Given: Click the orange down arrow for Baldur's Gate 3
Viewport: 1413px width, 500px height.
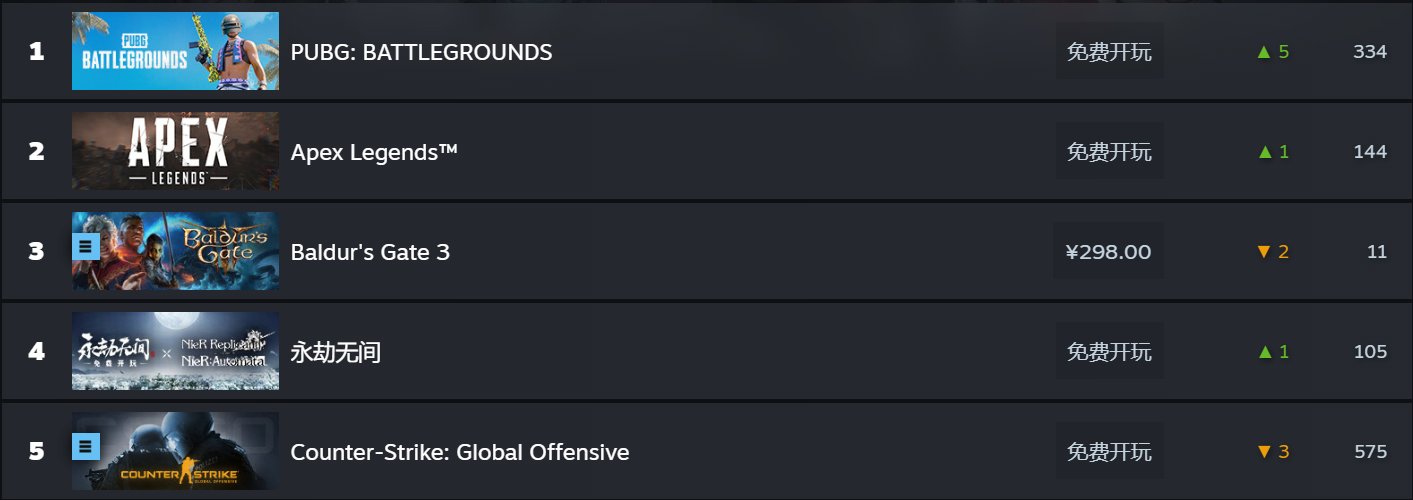Looking at the screenshot, I should click(1264, 252).
